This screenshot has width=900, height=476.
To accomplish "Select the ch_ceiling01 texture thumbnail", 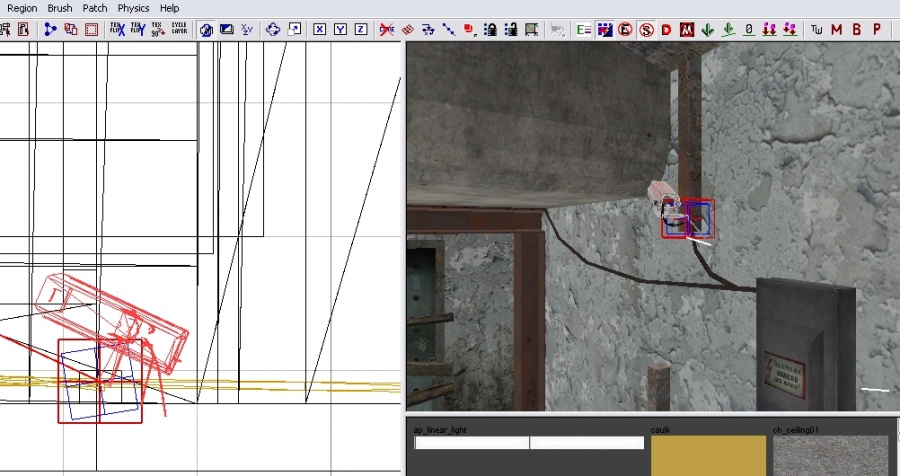I will coord(830,455).
